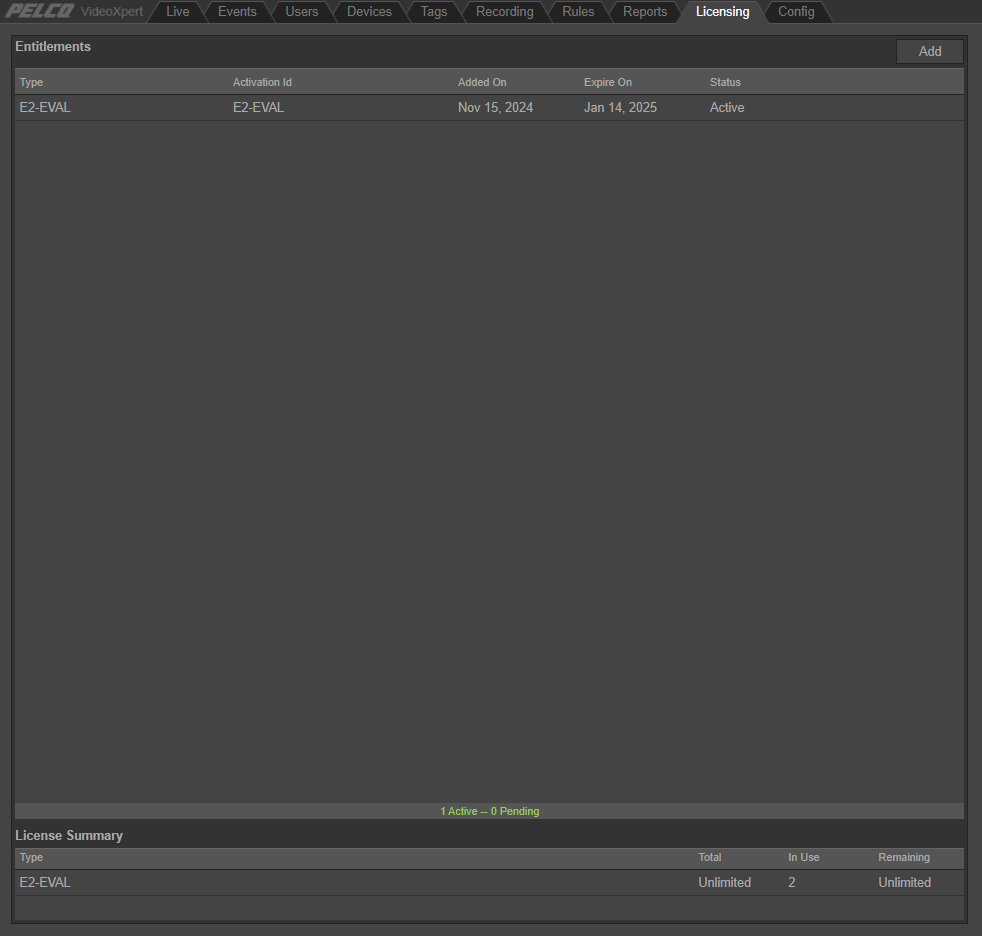Select the Config tab
982x936 pixels.
click(795, 11)
